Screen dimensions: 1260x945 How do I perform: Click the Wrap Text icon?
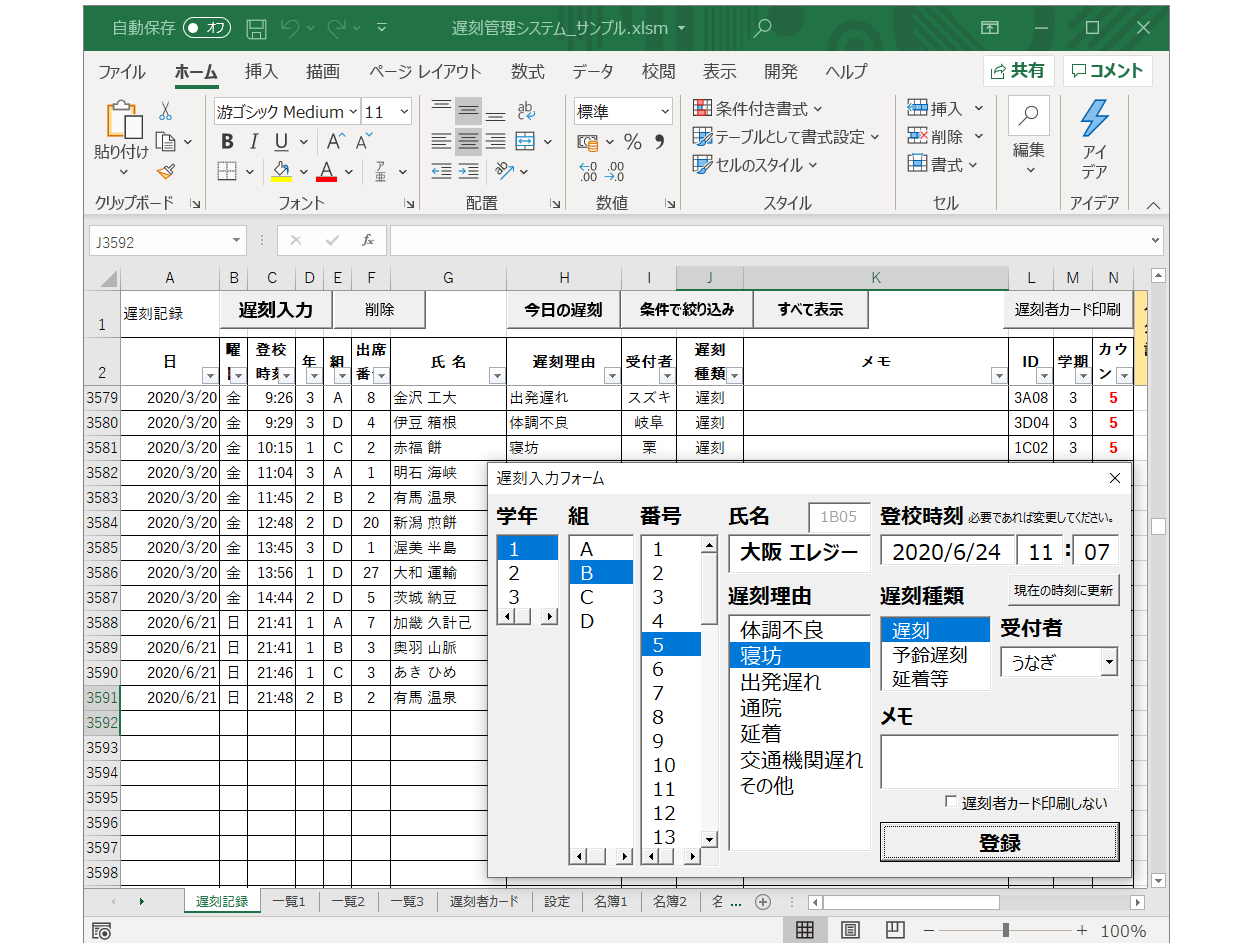pos(526,111)
